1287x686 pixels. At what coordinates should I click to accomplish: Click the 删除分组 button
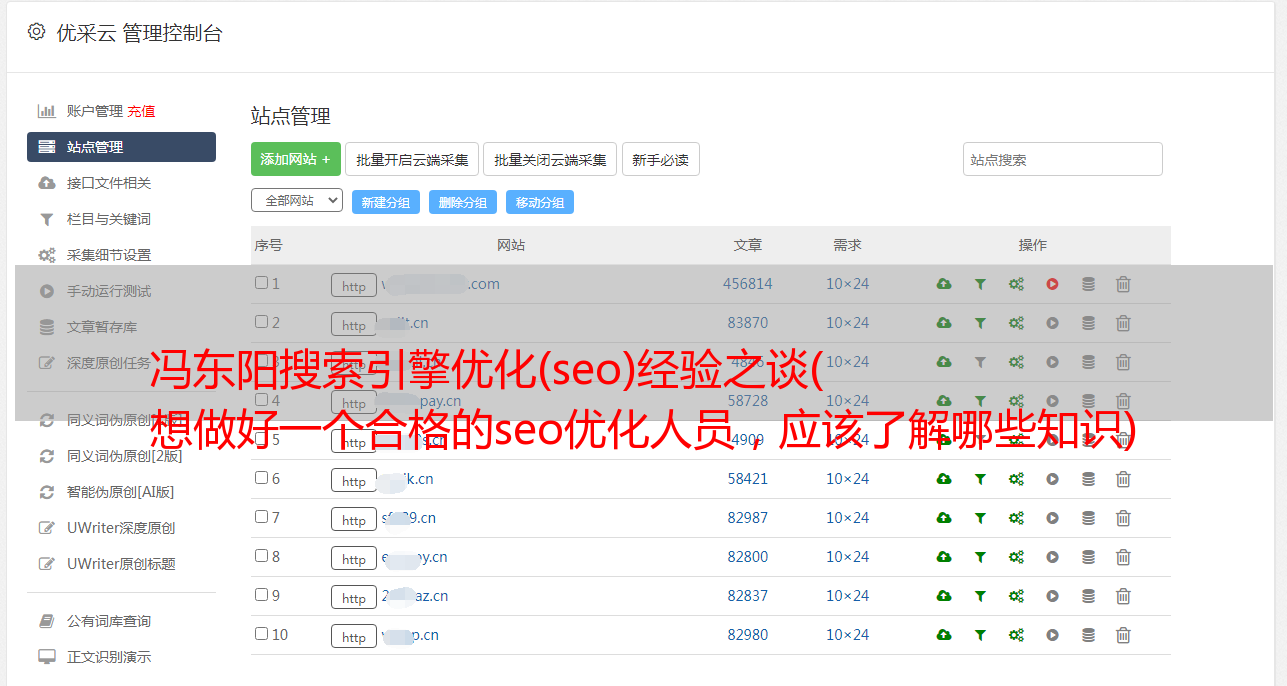[x=463, y=202]
